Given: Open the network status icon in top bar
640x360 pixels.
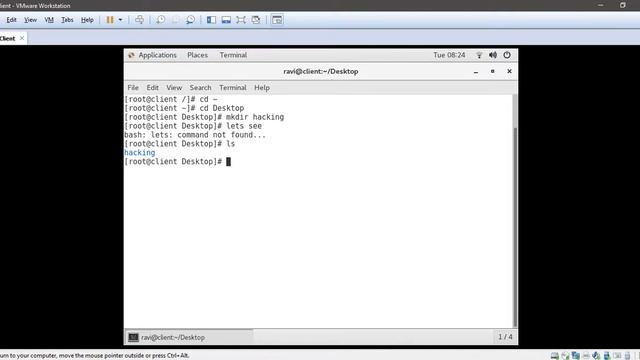Looking at the screenshot, I should pos(479,55).
